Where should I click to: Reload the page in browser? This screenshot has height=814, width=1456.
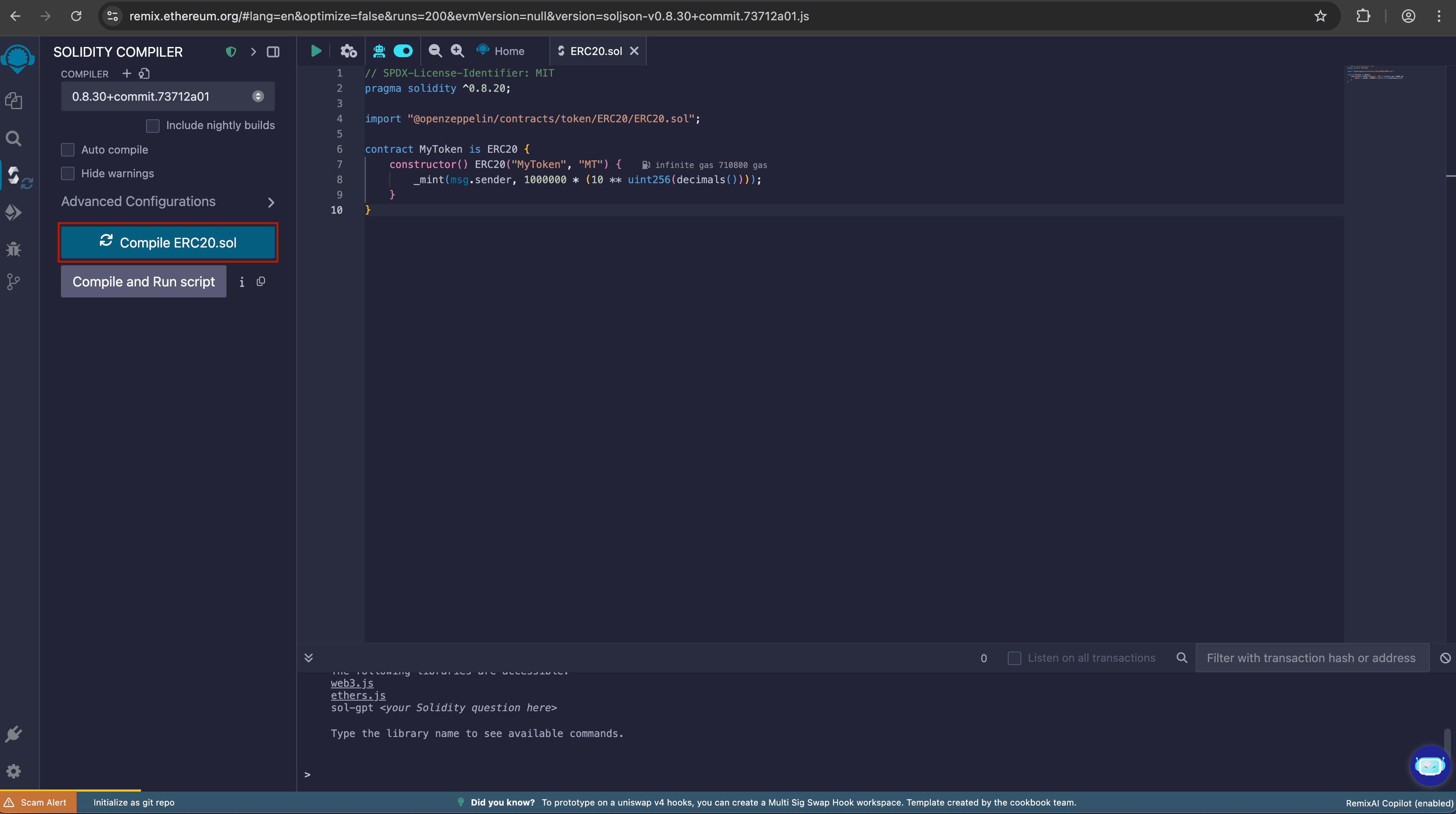76,16
